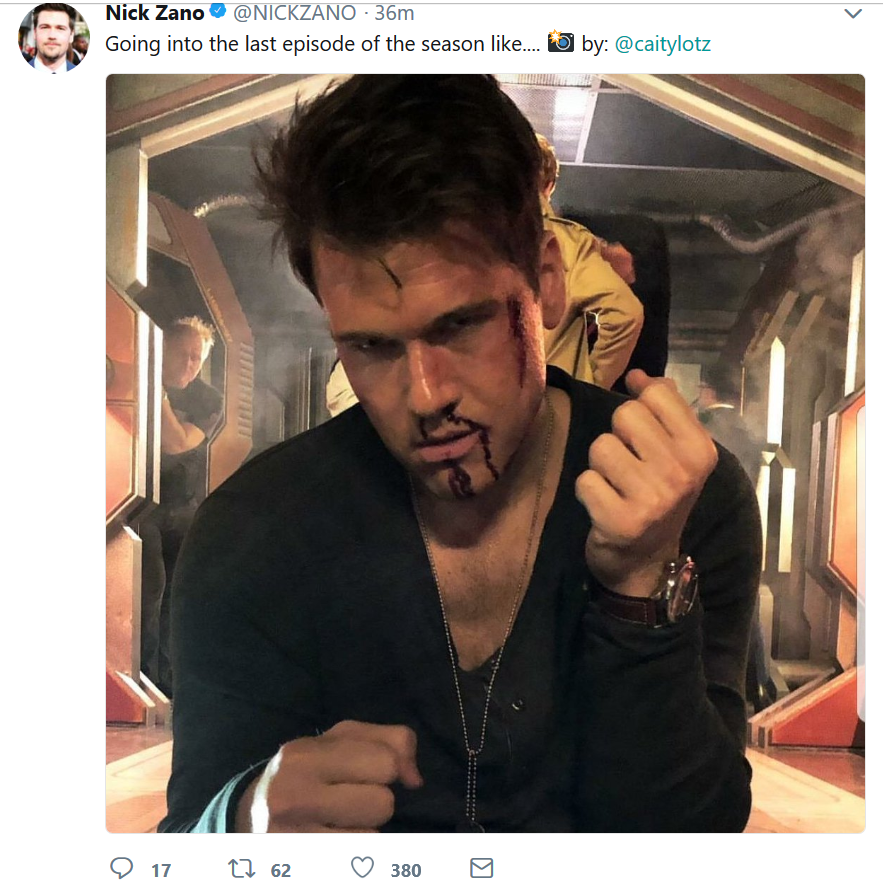
Task: Like the tweet with the heart icon
Action: 362,868
